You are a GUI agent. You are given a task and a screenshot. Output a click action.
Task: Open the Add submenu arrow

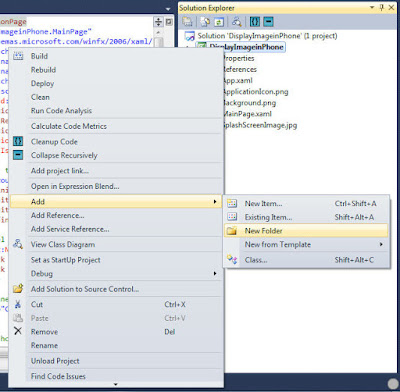pos(215,202)
